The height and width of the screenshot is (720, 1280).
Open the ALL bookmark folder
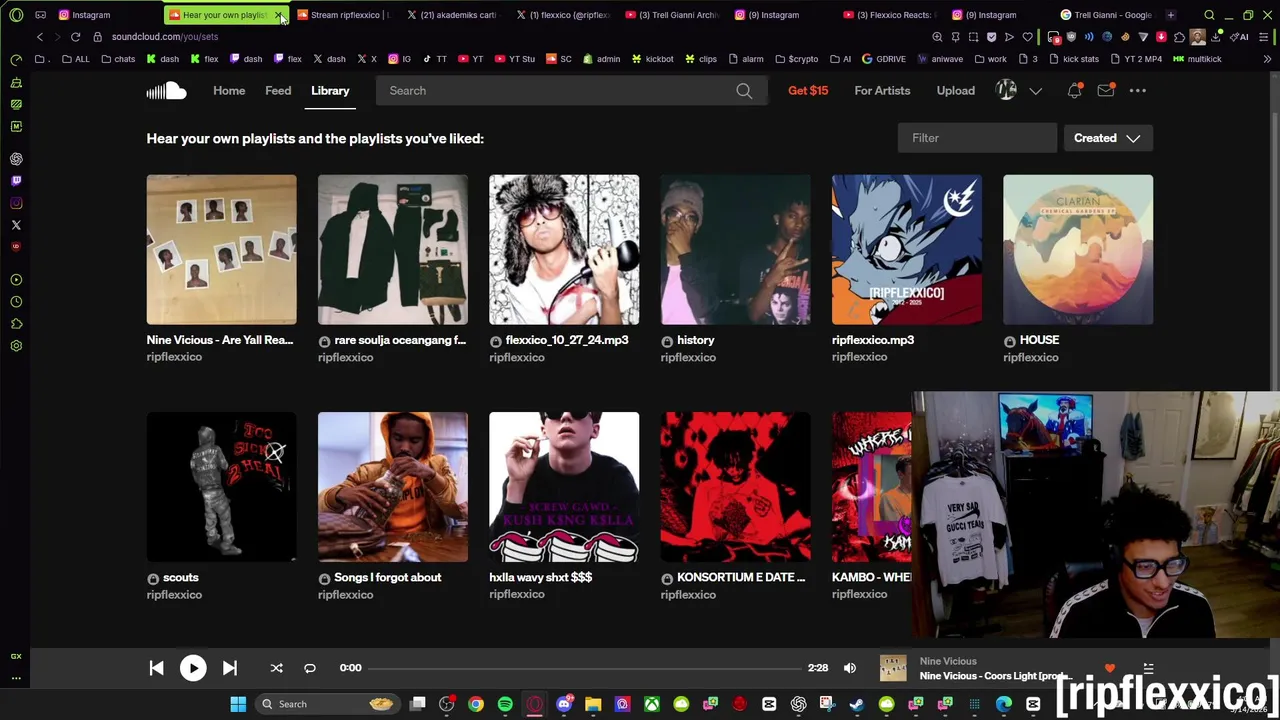click(x=75, y=59)
